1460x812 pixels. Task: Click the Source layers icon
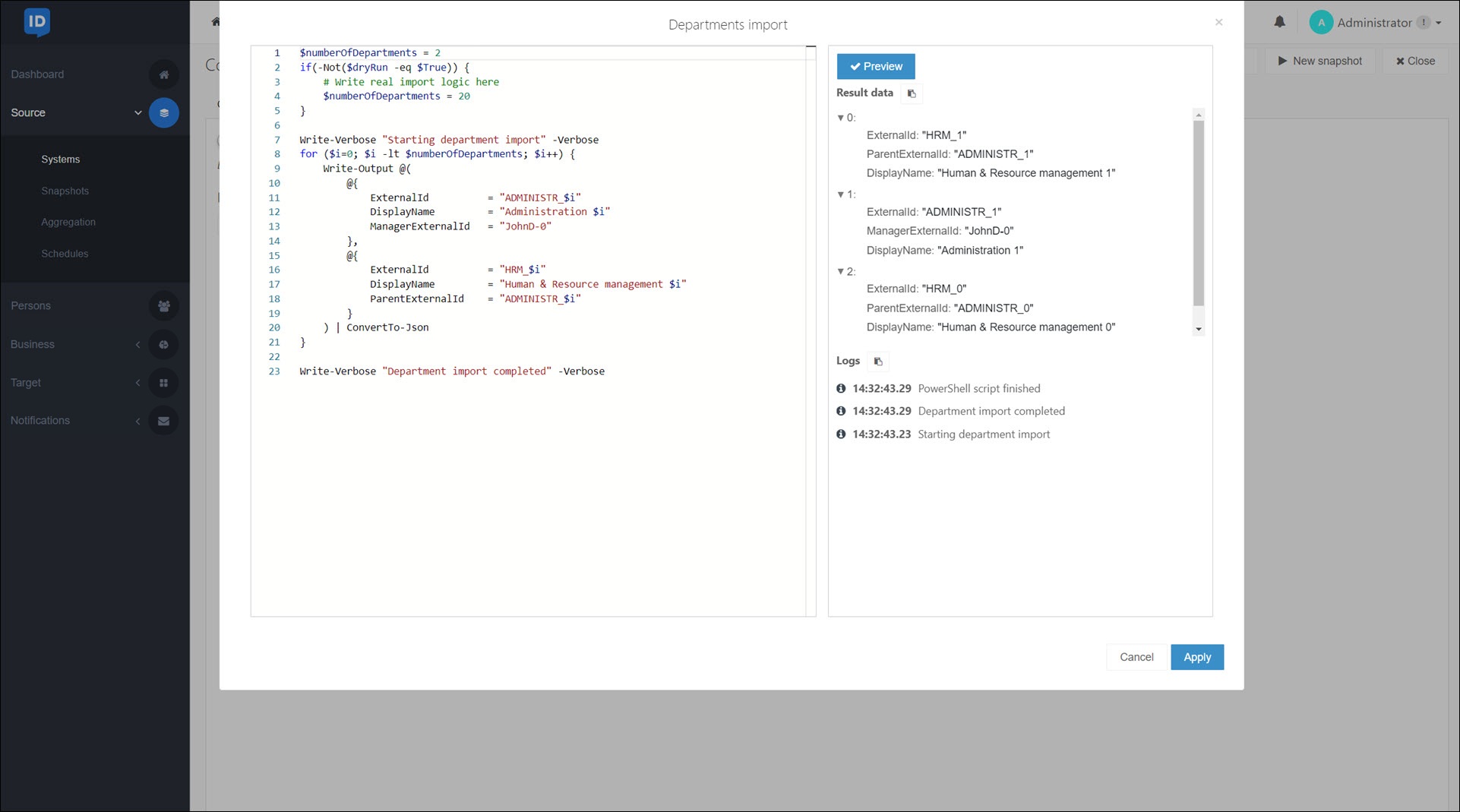pyautogui.click(x=163, y=112)
